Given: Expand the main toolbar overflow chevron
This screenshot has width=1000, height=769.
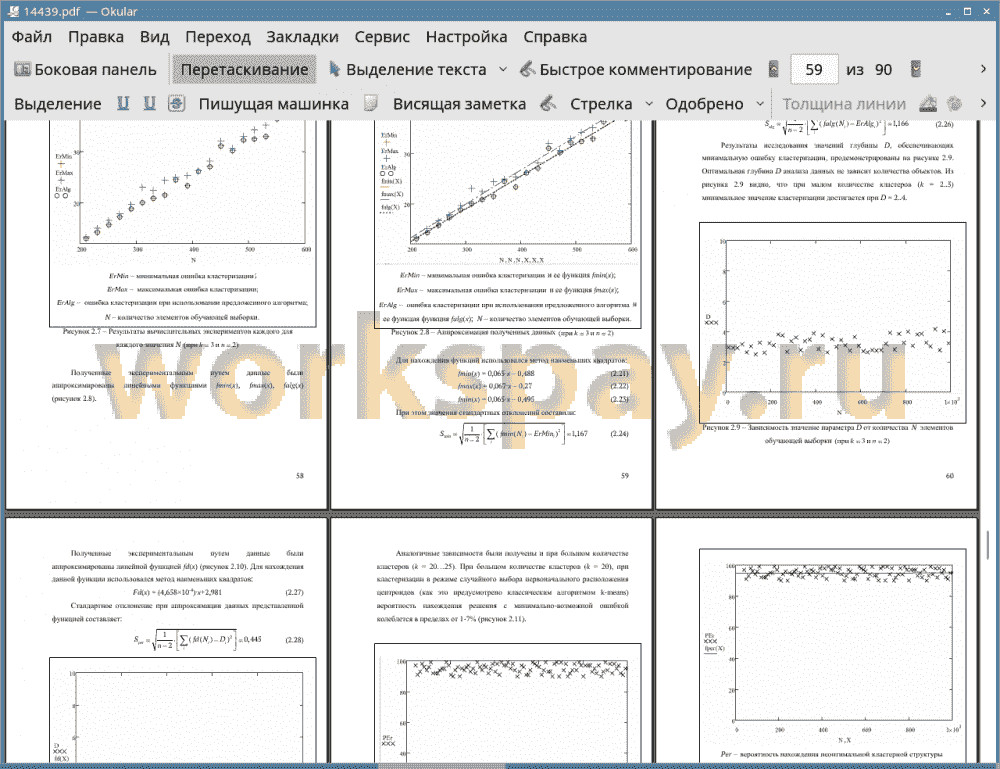Looking at the screenshot, I should (983, 69).
